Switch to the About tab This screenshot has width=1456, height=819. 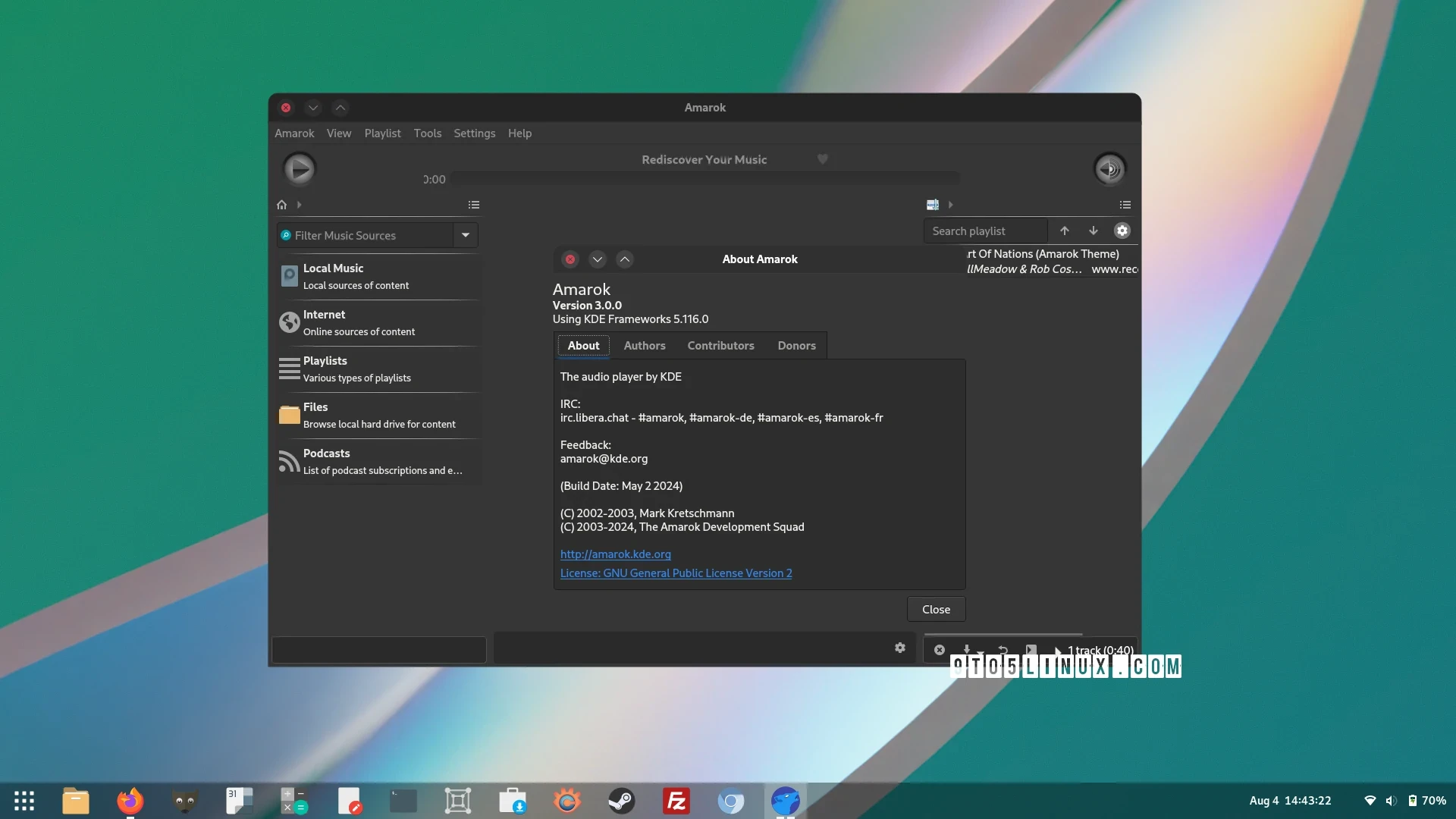click(x=583, y=345)
